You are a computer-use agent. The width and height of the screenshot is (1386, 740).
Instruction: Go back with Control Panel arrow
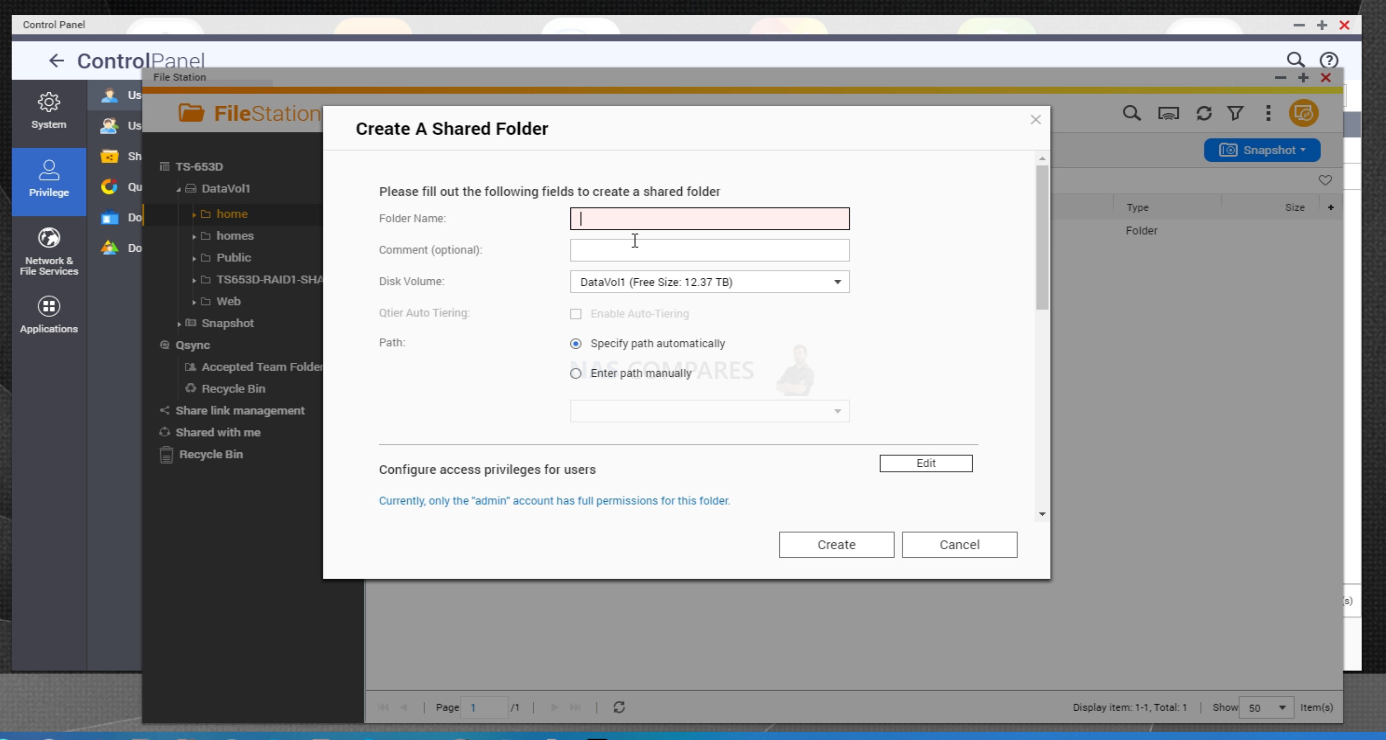[x=56, y=61]
